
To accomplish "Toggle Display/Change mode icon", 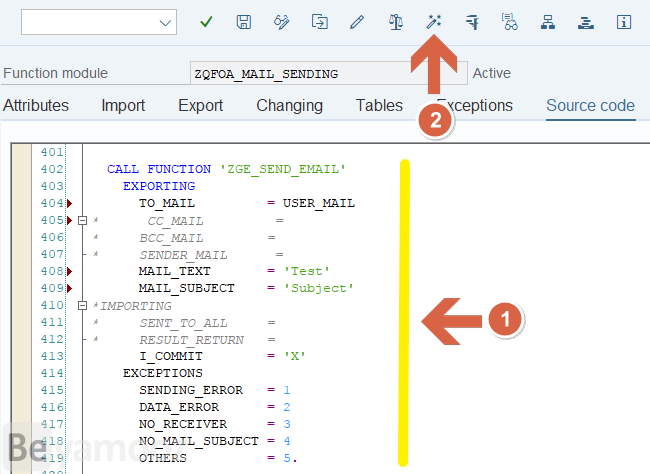I will pyautogui.click(x=282, y=21).
